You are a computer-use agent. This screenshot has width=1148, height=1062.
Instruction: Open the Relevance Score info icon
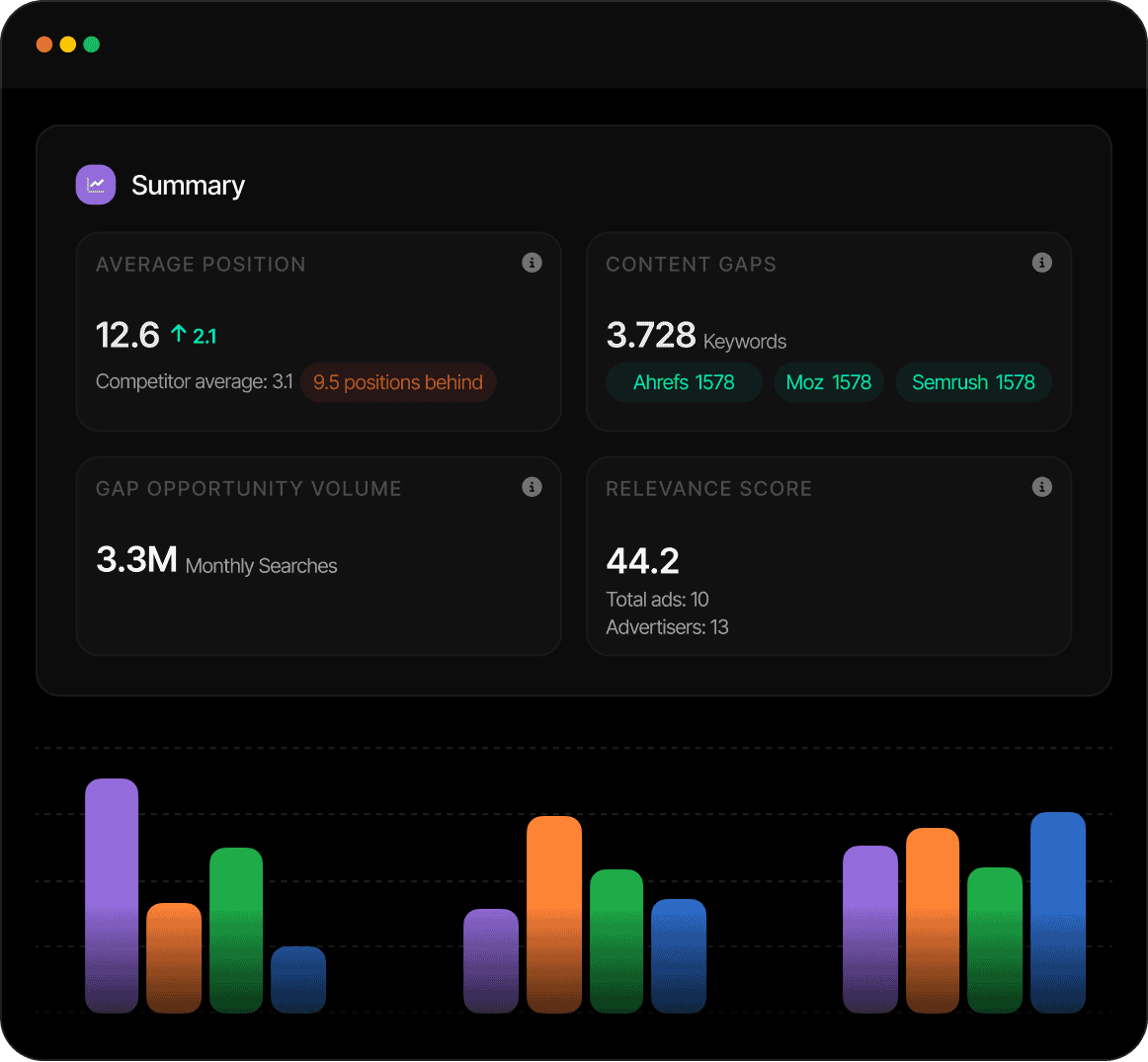pyautogui.click(x=1041, y=486)
